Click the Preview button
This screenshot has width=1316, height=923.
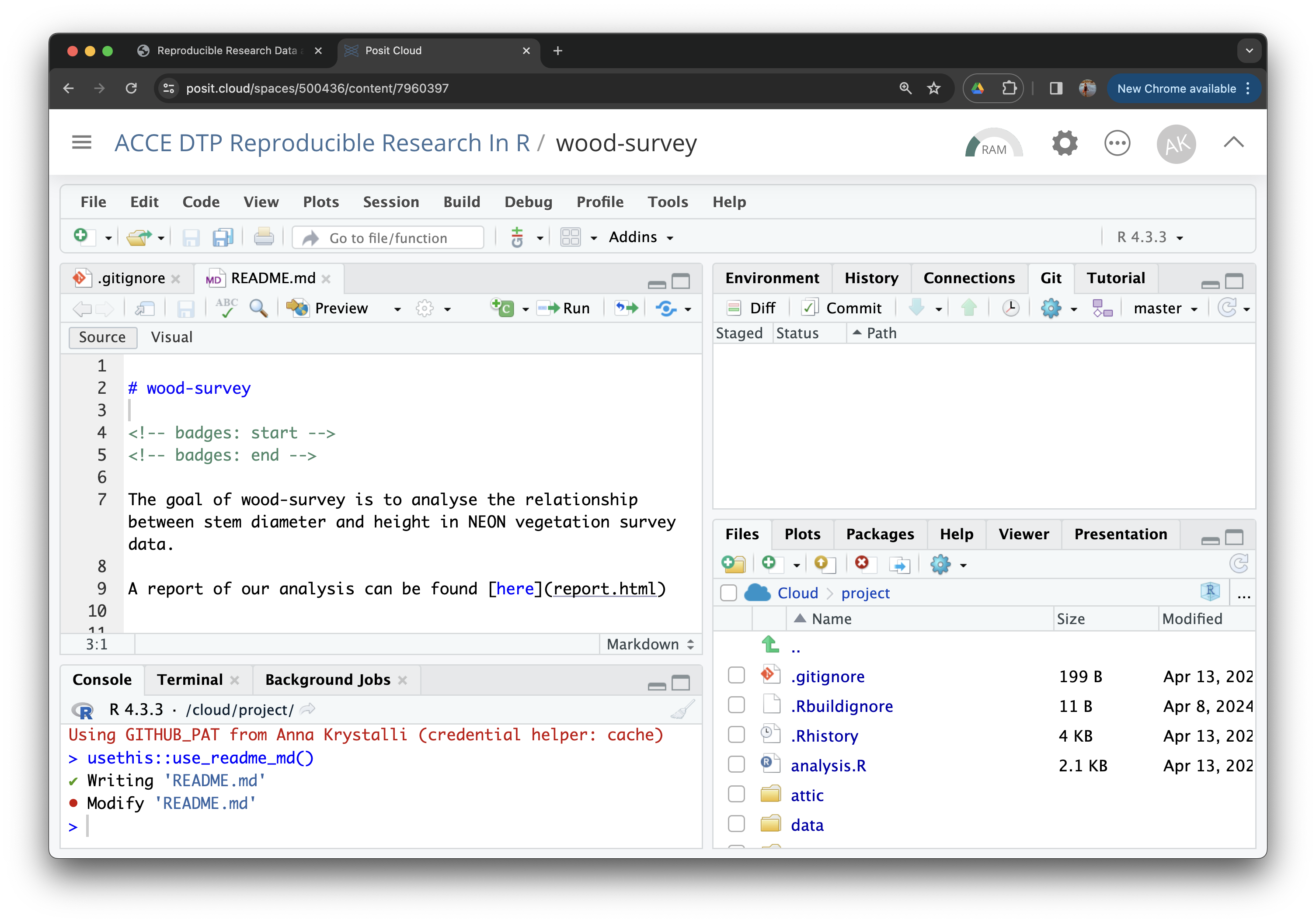coord(328,309)
